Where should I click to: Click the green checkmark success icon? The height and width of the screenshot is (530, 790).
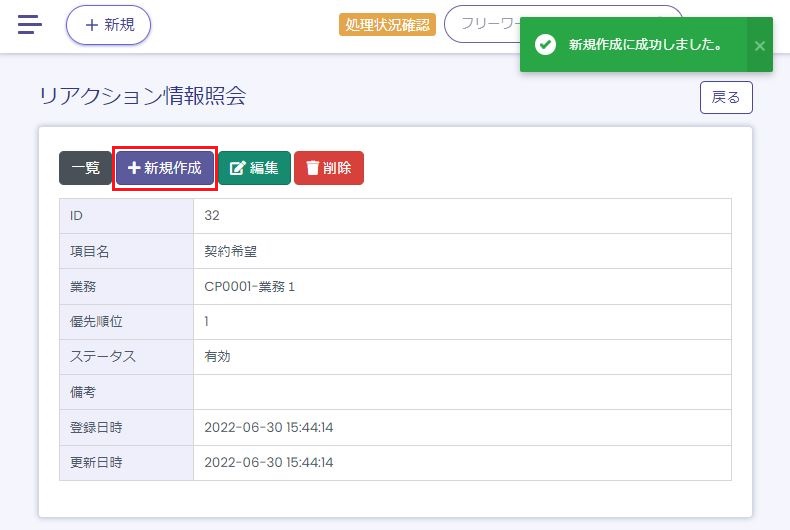click(545, 45)
